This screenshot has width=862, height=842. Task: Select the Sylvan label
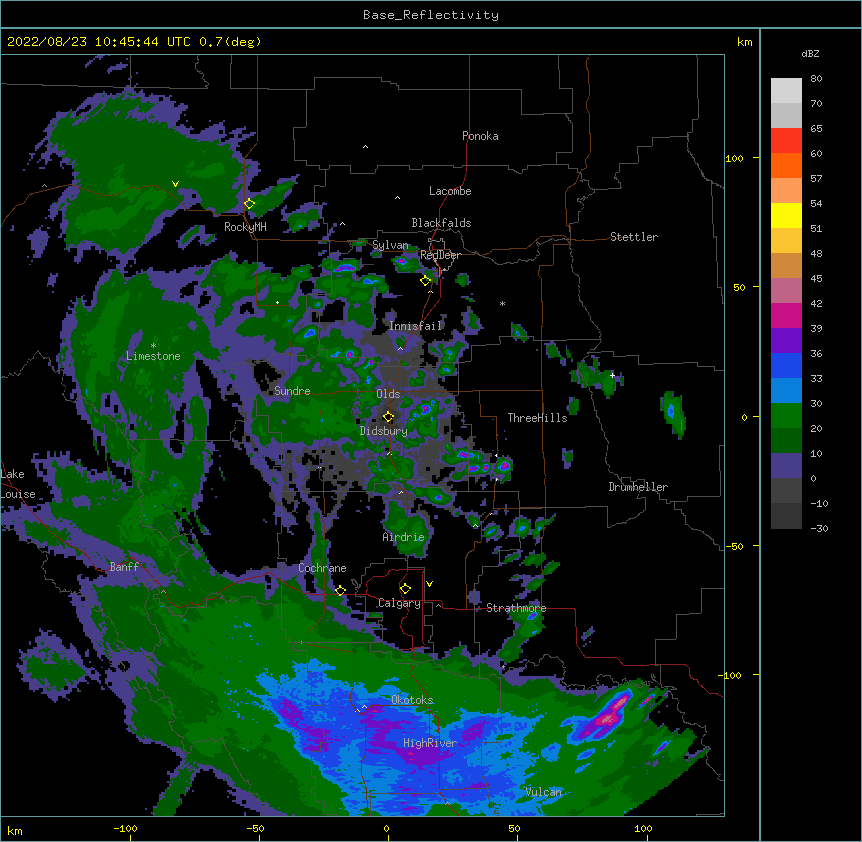[x=390, y=245]
